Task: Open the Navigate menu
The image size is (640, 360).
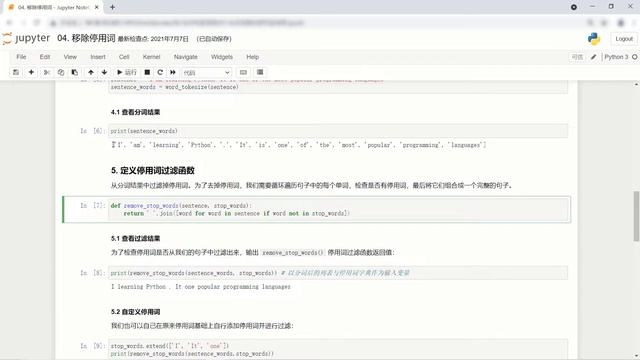Action: pyautogui.click(x=186, y=57)
